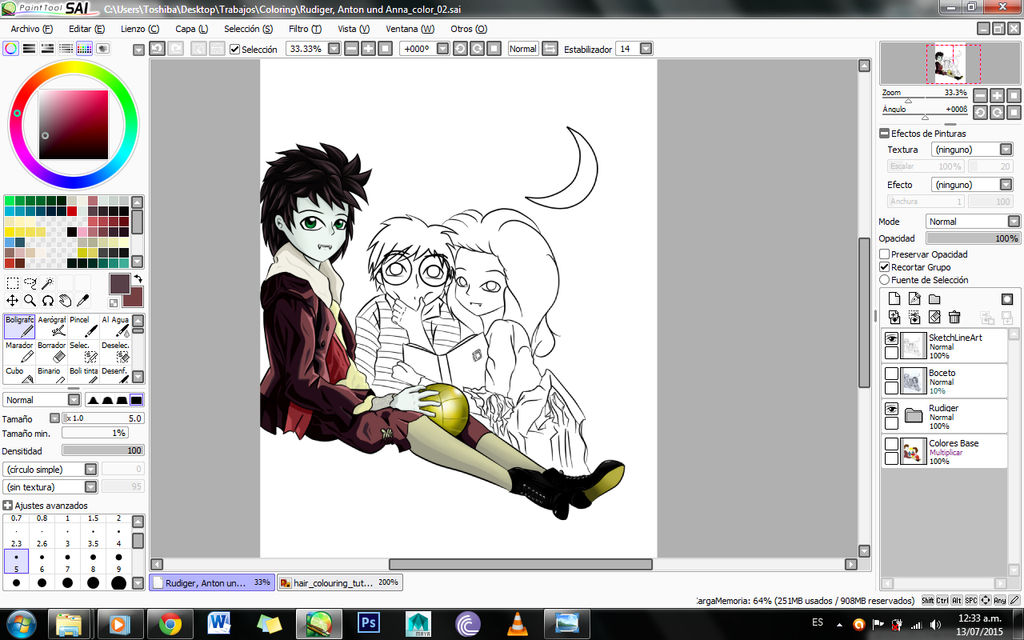This screenshot has height=640, width=1024.
Task: Uncheck the Recortar Grupo option
Action: (x=885, y=267)
